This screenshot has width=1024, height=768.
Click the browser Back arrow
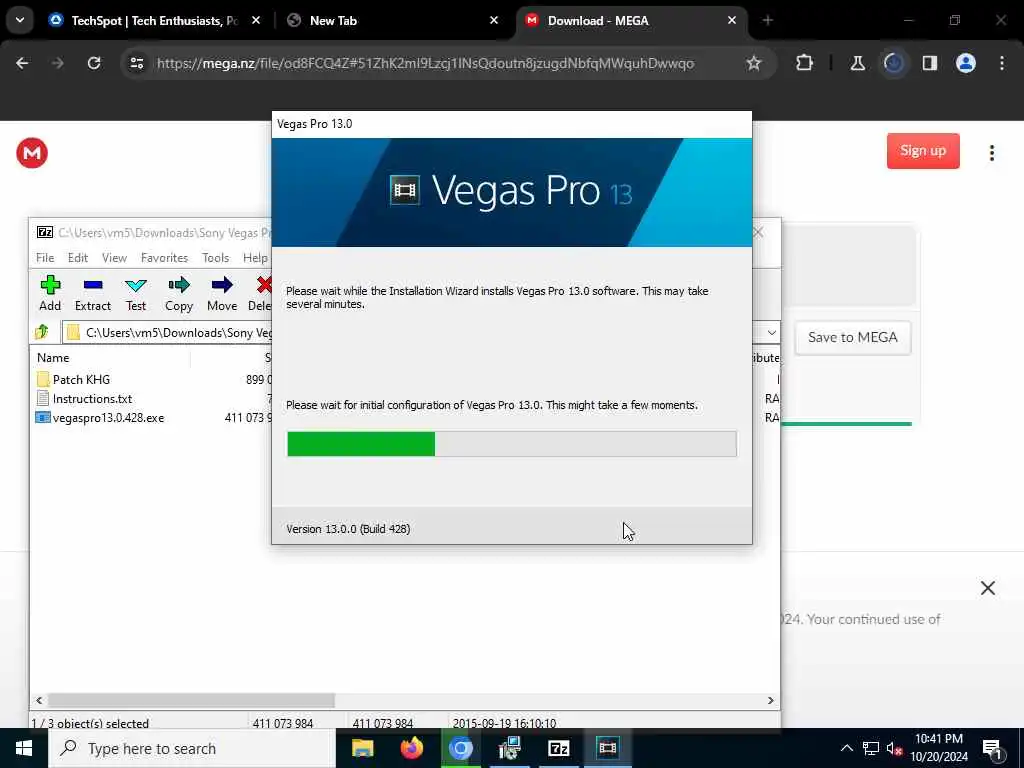(22, 63)
